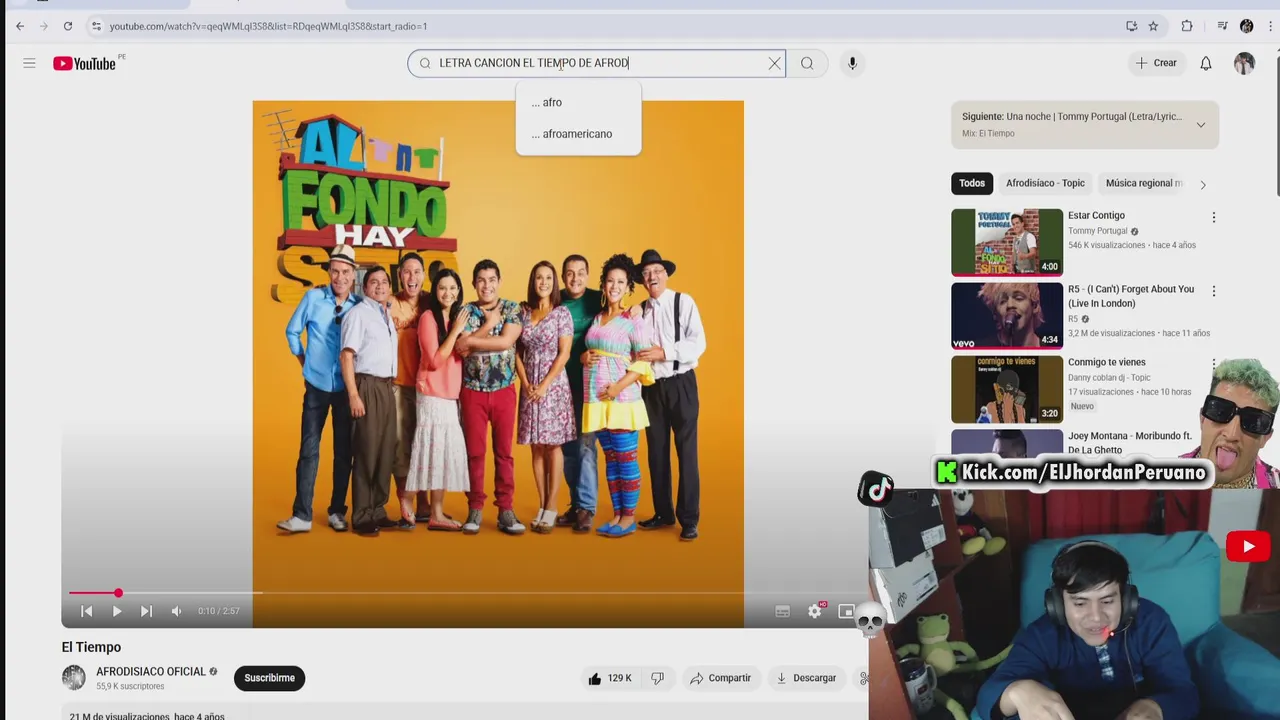The height and width of the screenshot is (720, 1280).
Task: Click the '55,9 K suscriptores' text
Action: (130, 687)
